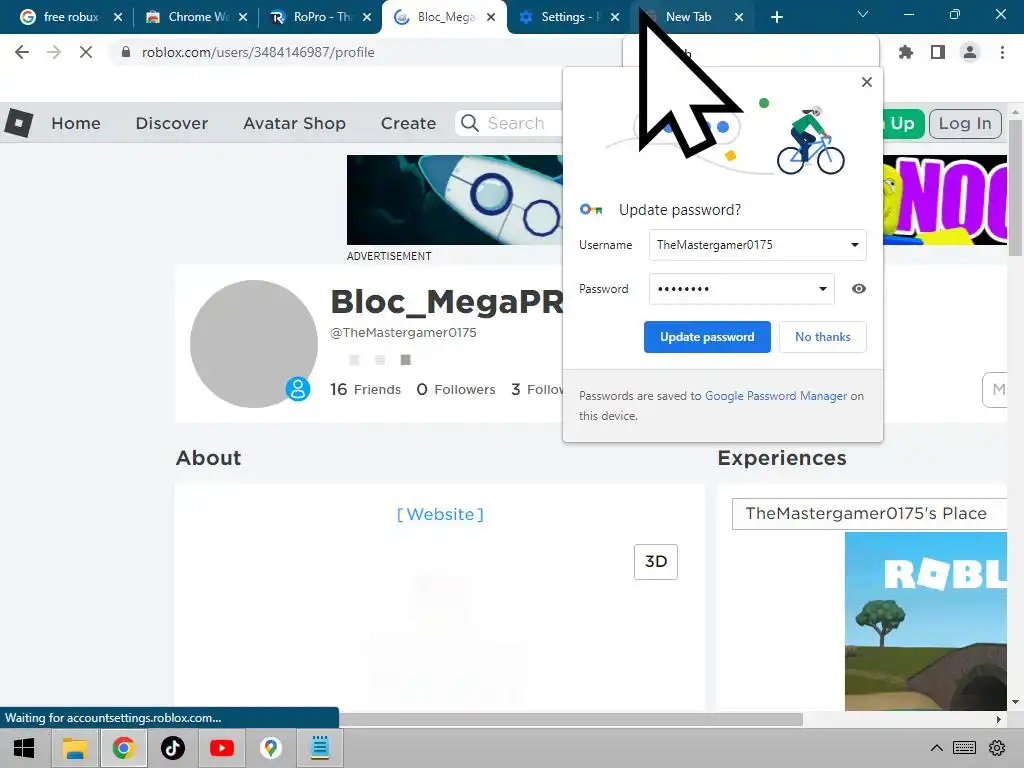Open the 16 Friends list
This screenshot has width=1024, height=768.
tap(366, 389)
